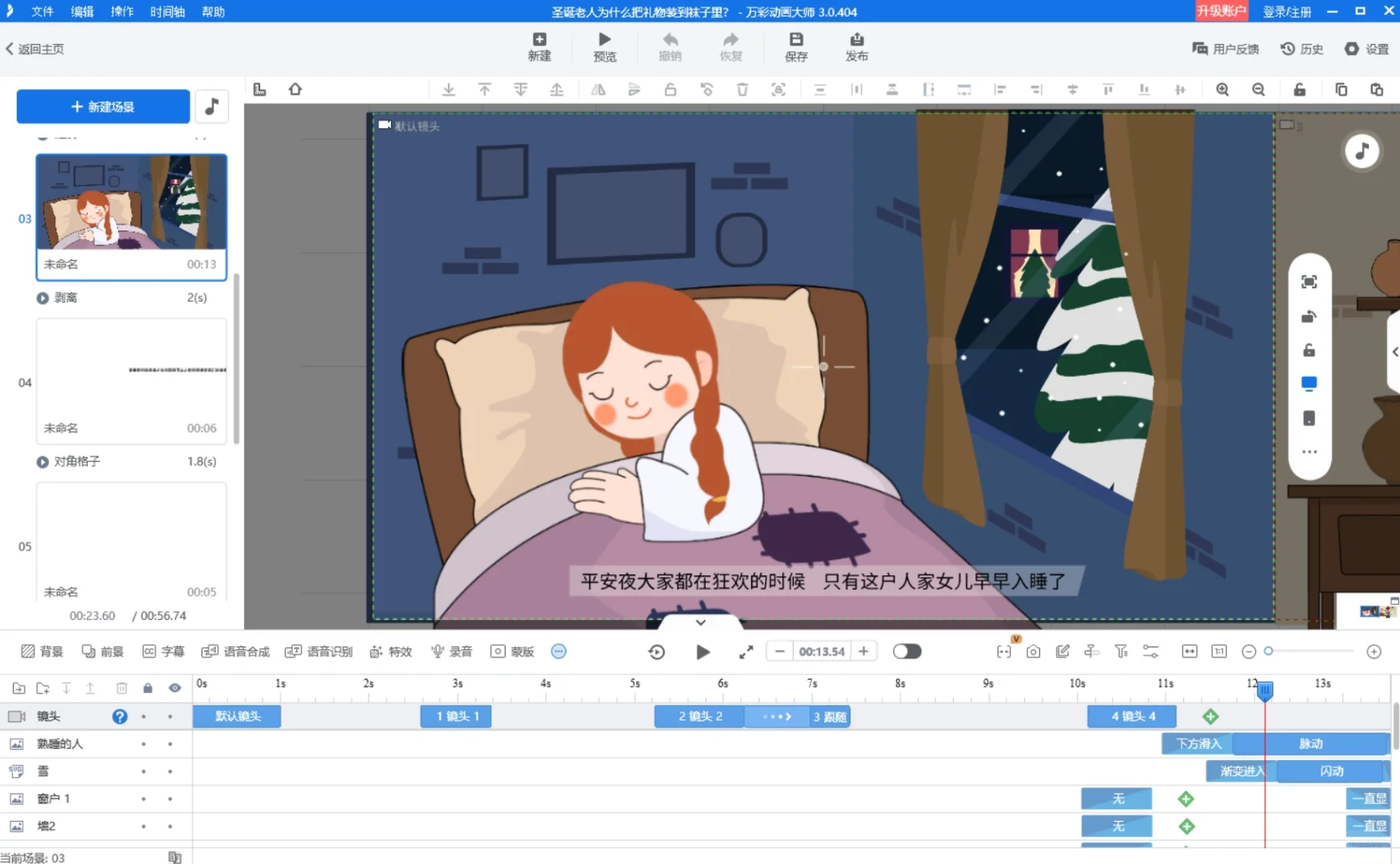Click the scene music note icon
Image resolution: width=1400 pixels, height=864 pixels.
[211, 106]
